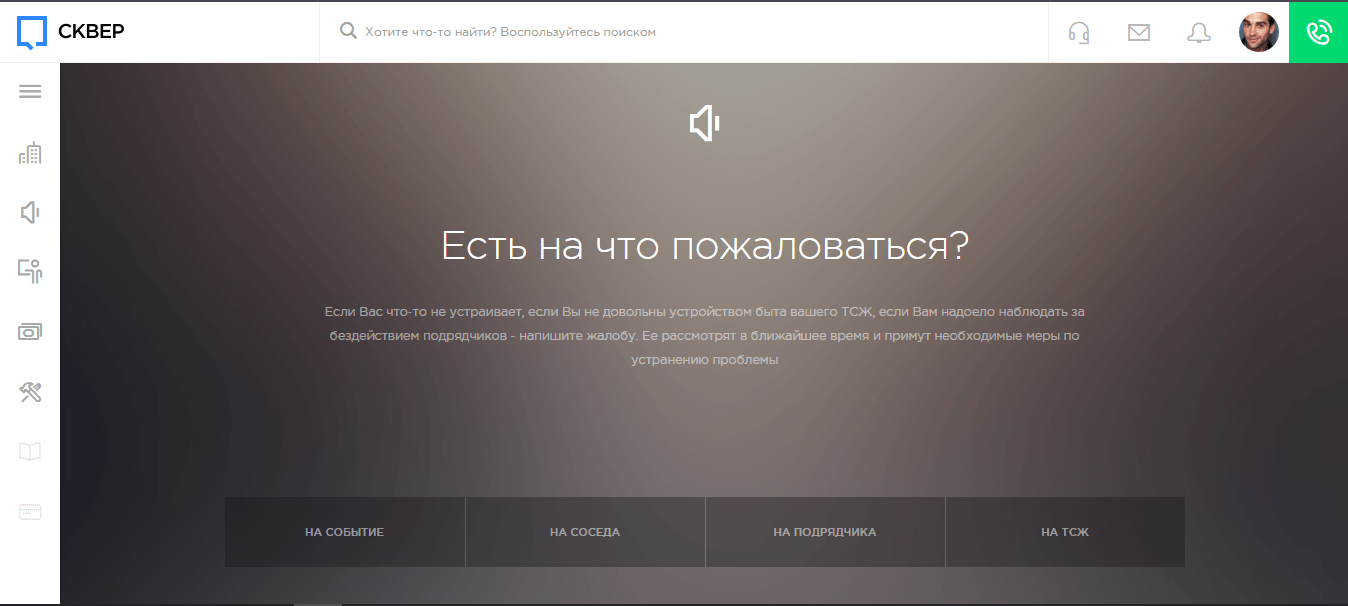Click the magnifying glass search icon
Viewport: 1348px width, 606px height.
pyautogui.click(x=348, y=32)
